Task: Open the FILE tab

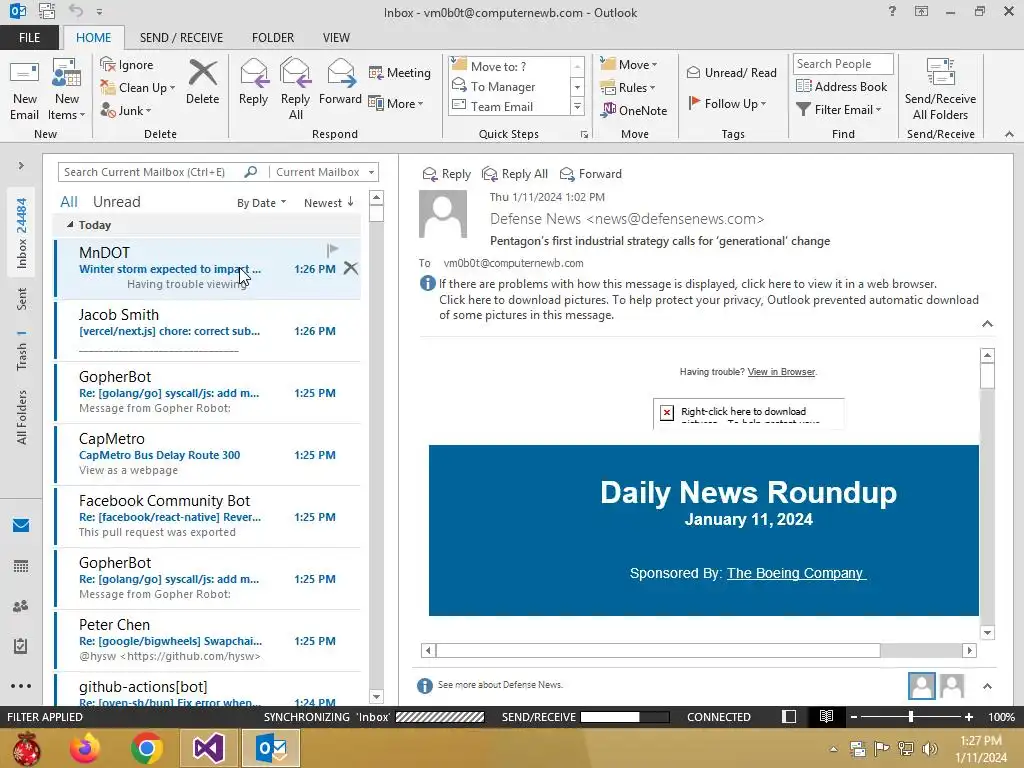Action: coord(29,37)
